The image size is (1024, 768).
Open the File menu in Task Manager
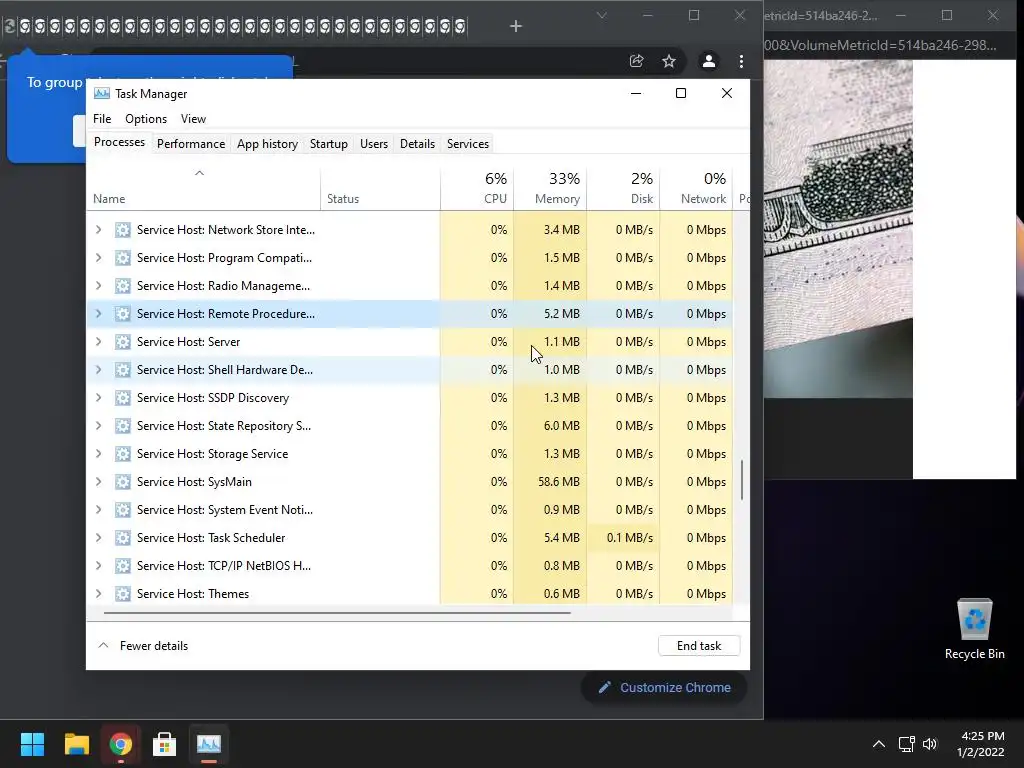pos(102,119)
